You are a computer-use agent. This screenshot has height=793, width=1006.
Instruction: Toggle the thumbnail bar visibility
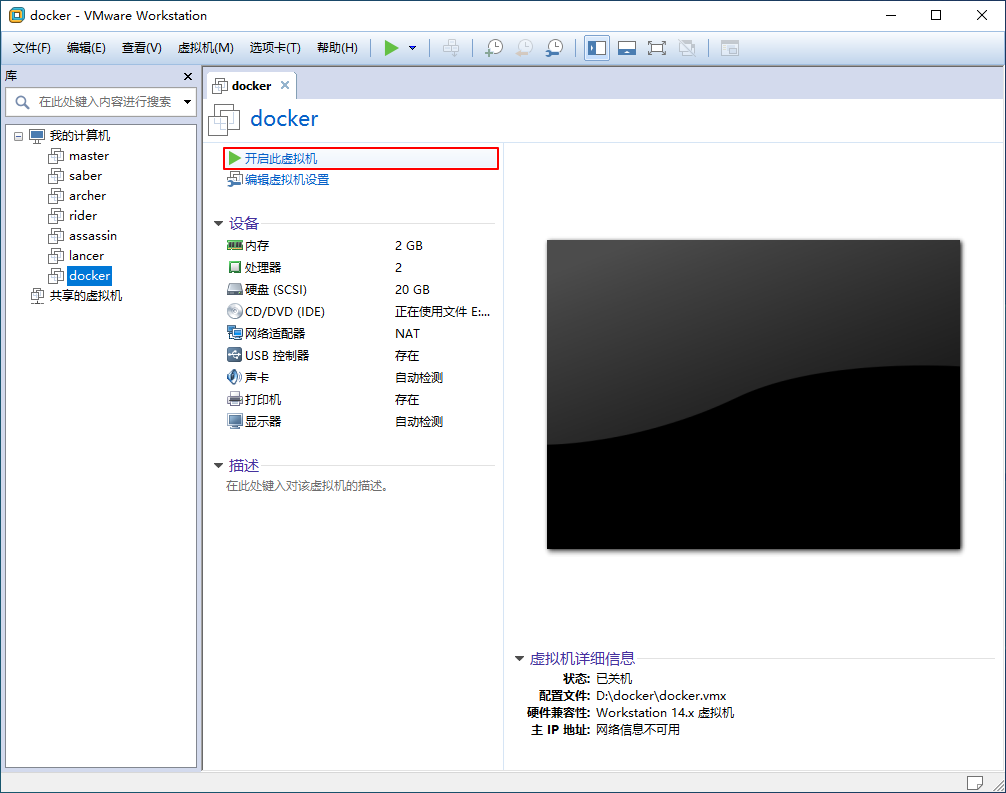626,47
